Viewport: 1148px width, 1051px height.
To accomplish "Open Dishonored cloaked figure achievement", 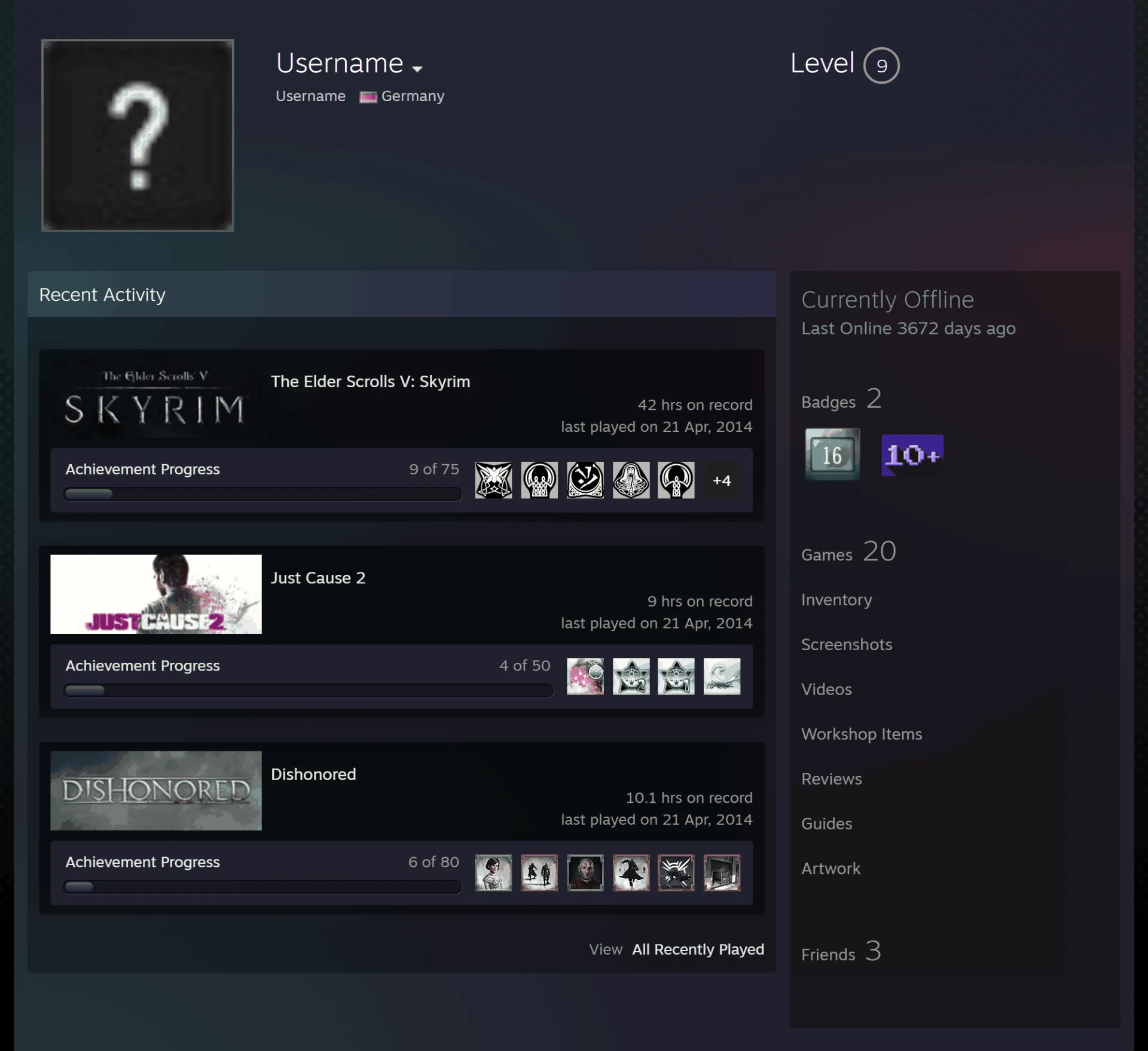I will [x=631, y=873].
